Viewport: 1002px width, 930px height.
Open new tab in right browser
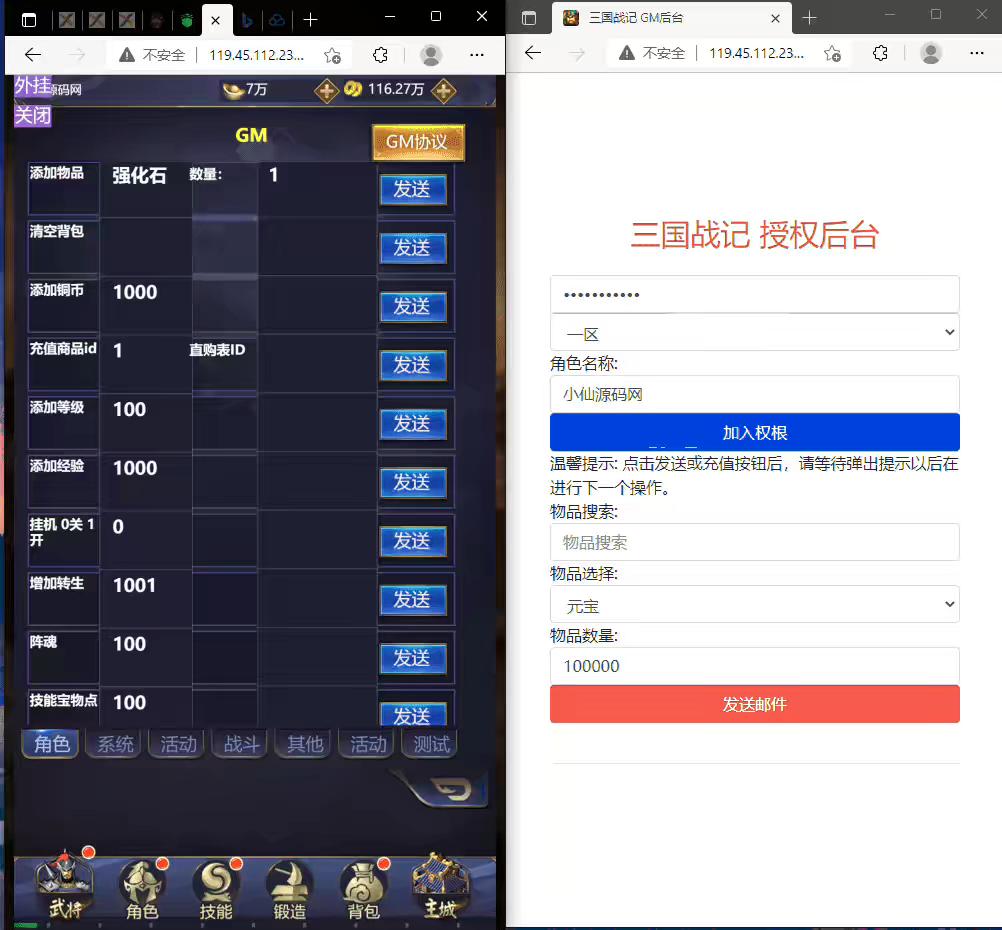[810, 18]
